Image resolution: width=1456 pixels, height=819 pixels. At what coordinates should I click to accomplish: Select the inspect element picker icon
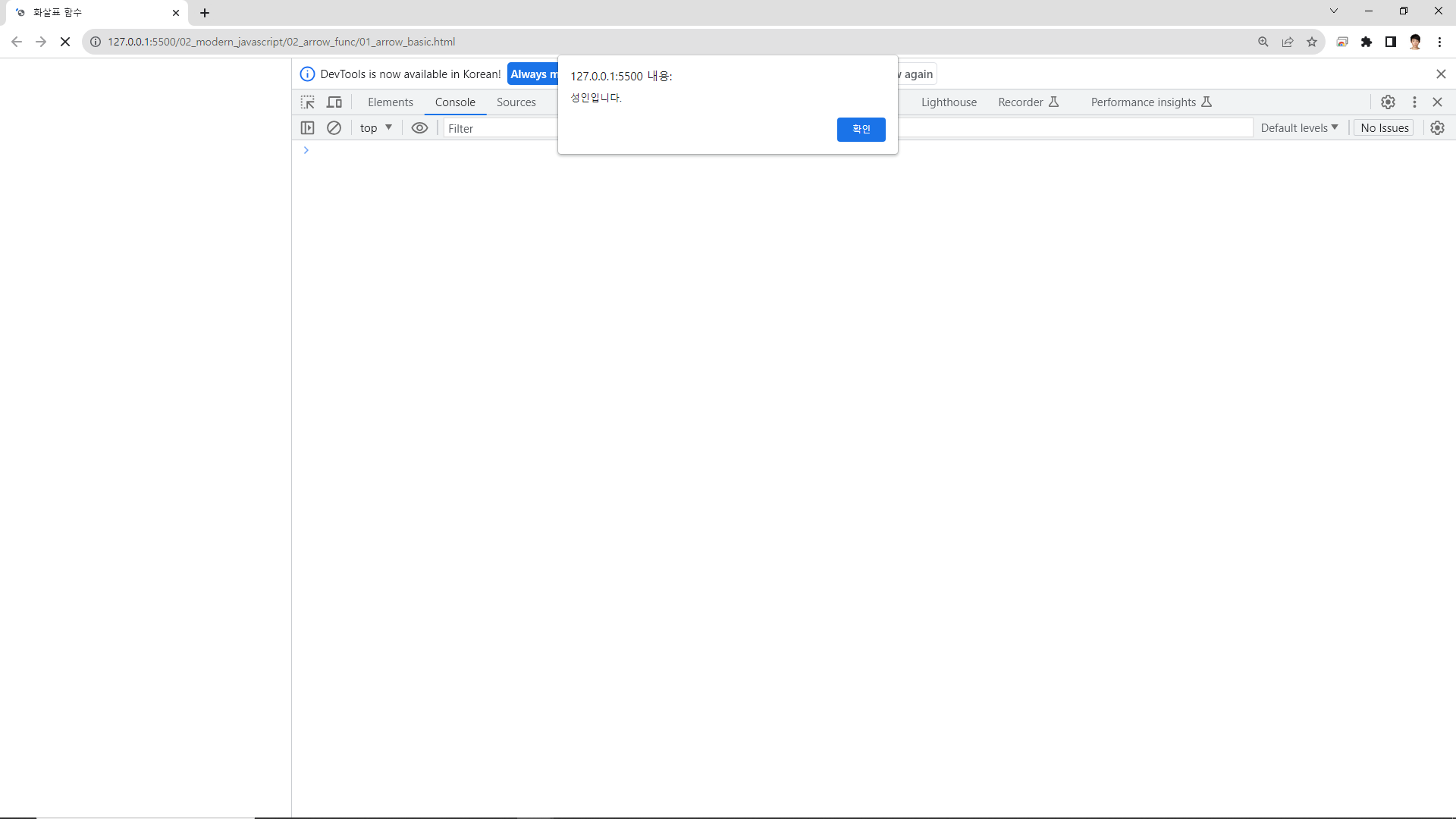tap(307, 102)
